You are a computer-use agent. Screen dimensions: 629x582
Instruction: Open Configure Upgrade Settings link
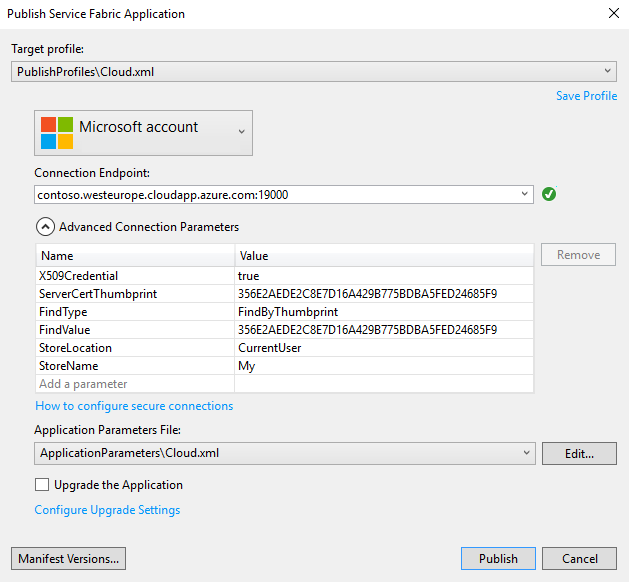click(107, 510)
